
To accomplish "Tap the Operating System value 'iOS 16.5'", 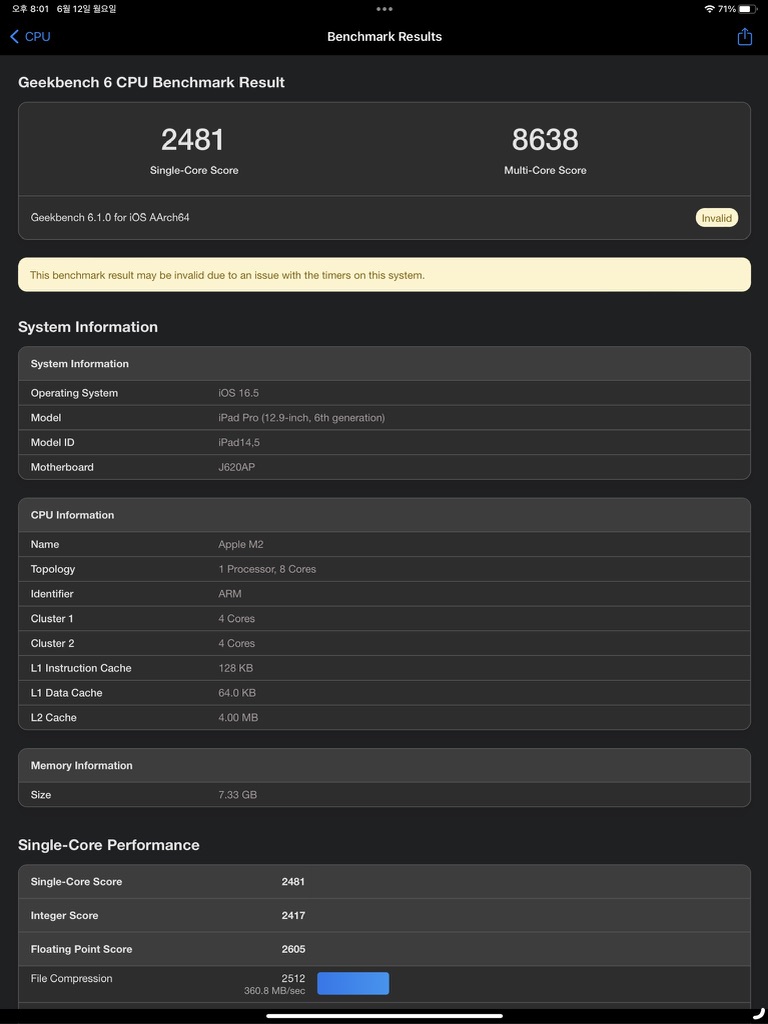I will (238, 393).
